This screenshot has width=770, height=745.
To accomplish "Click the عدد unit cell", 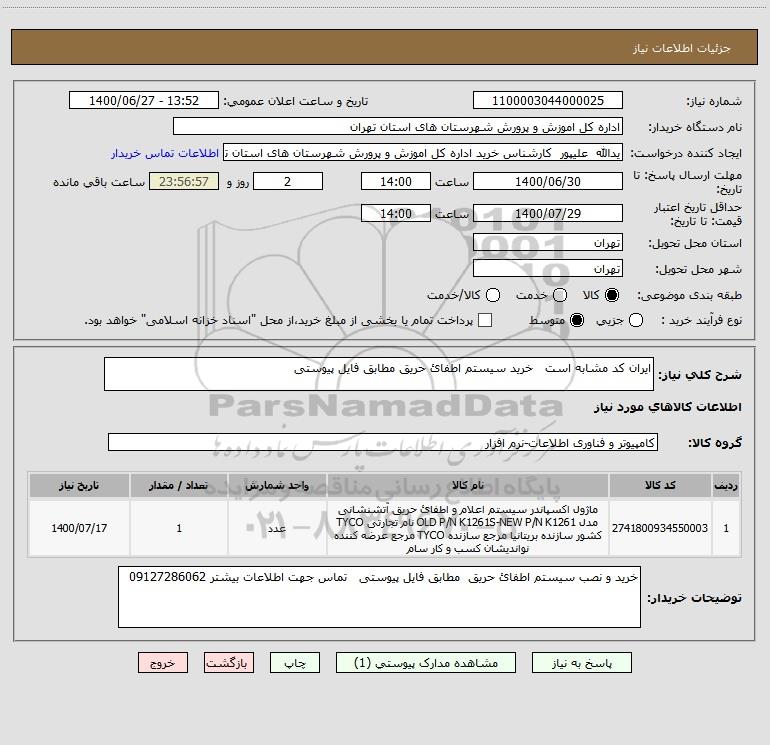I will 277,528.
